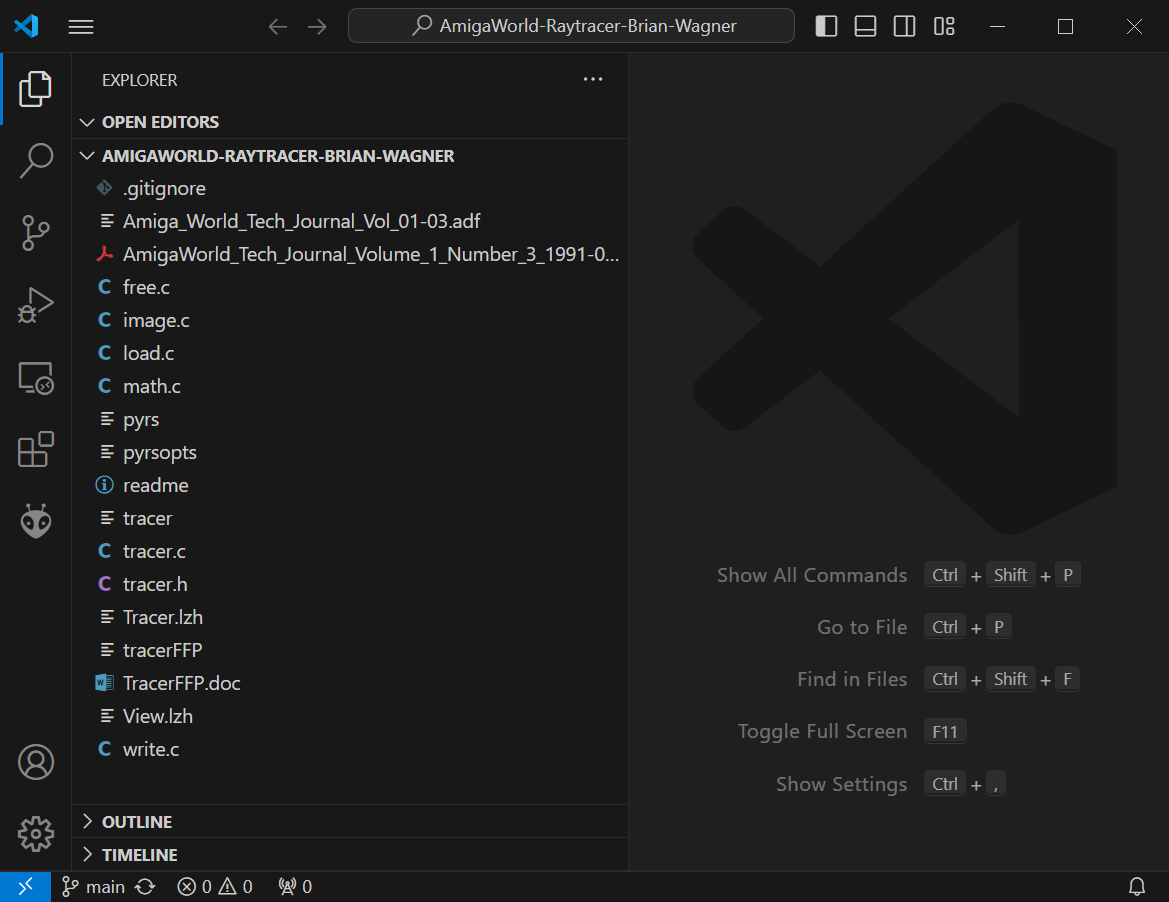Click the Show All Commands label
Screen dimensions: 1169x902
(x=812, y=575)
